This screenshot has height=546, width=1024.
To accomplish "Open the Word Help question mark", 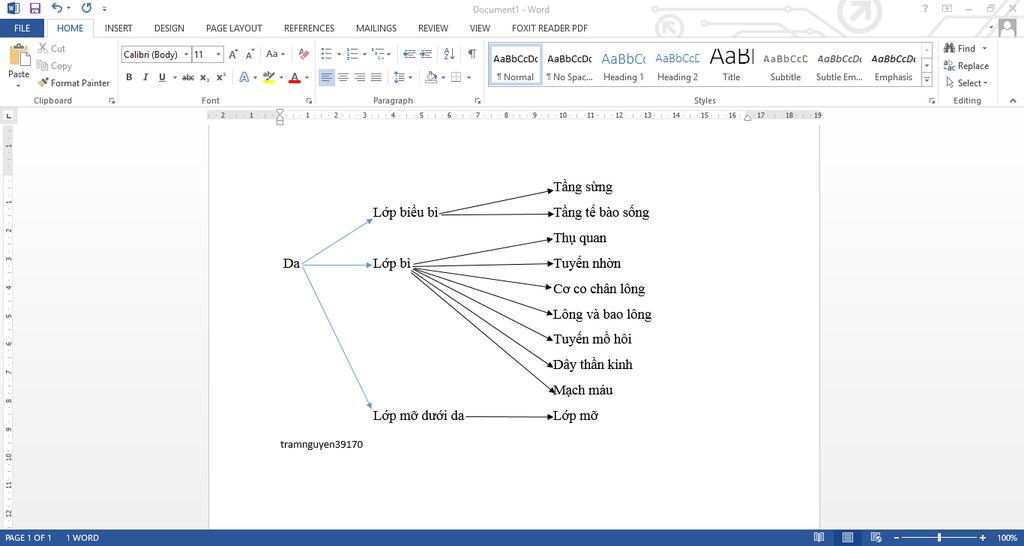I will coord(925,8).
